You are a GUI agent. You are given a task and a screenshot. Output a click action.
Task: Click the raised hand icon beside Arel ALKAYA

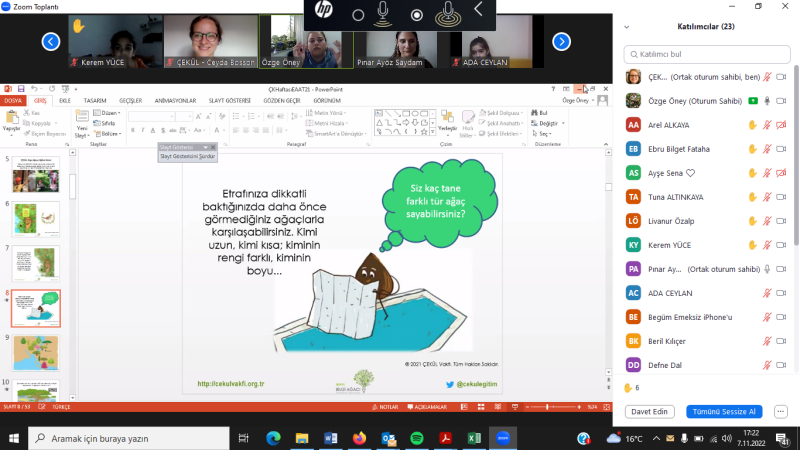[x=753, y=125]
